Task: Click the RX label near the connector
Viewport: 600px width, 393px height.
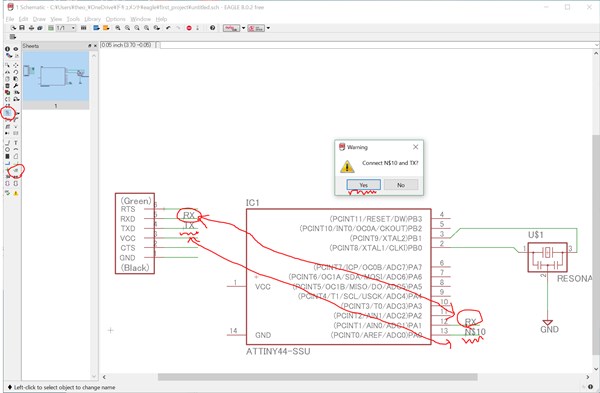Action: pos(189,215)
